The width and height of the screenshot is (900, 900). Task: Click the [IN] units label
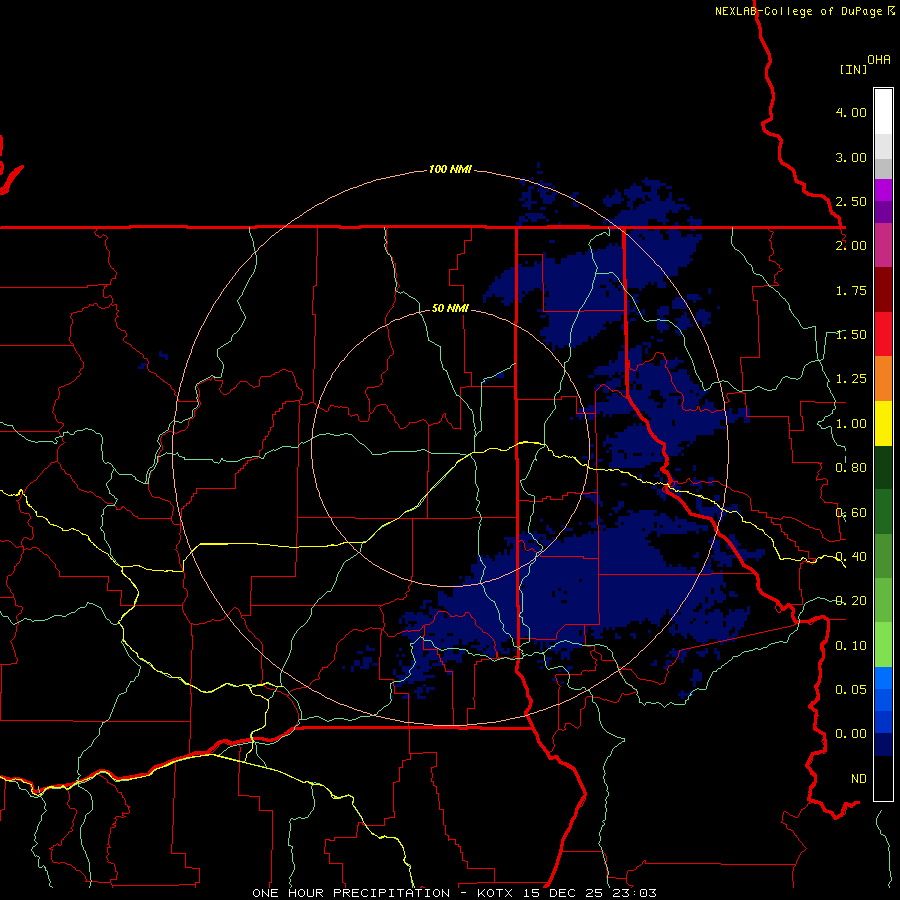(853, 69)
